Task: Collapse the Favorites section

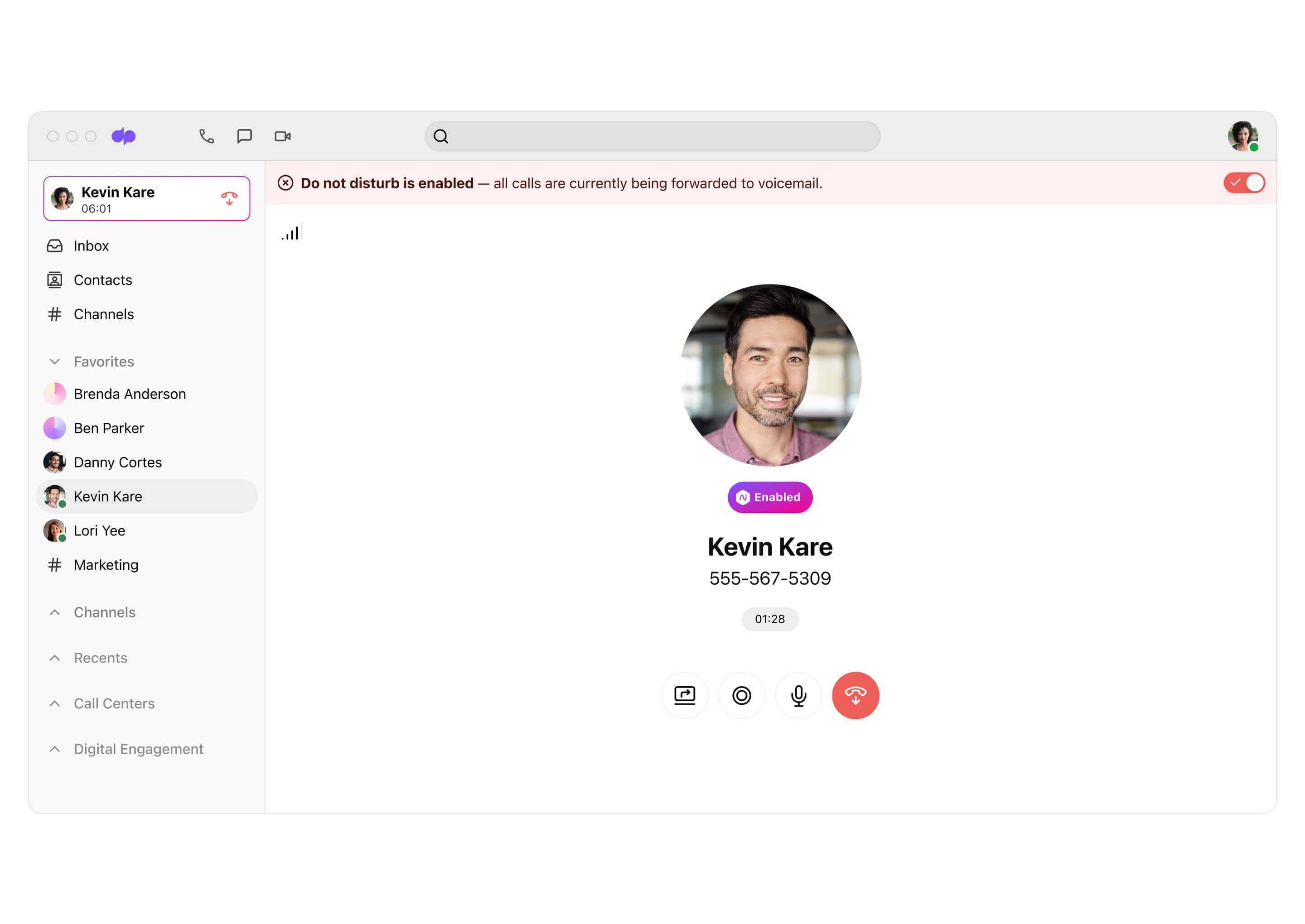Action: coord(55,361)
